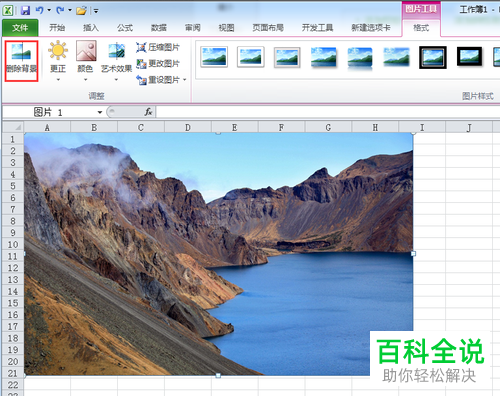Click the Remove Background (删除背景) button
Viewport: 500px width, 396px height.
[x=21, y=61]
